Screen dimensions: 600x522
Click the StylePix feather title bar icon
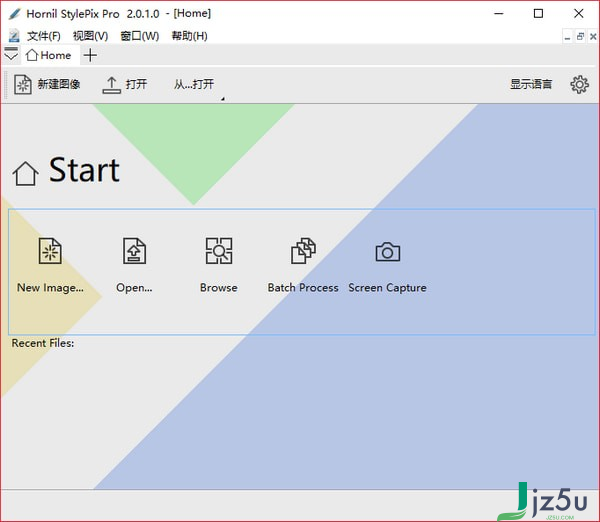tap(15, 14)
